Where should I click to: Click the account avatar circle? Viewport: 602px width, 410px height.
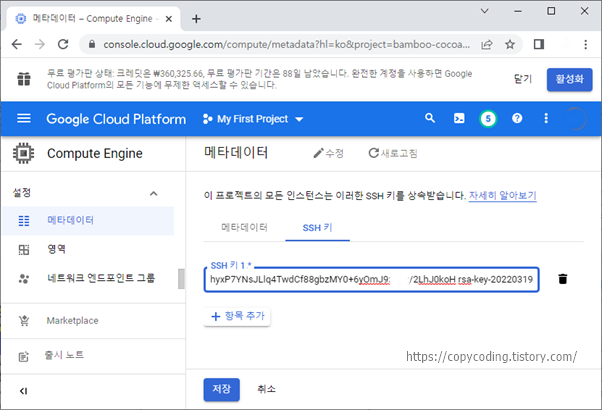point(575,119)
